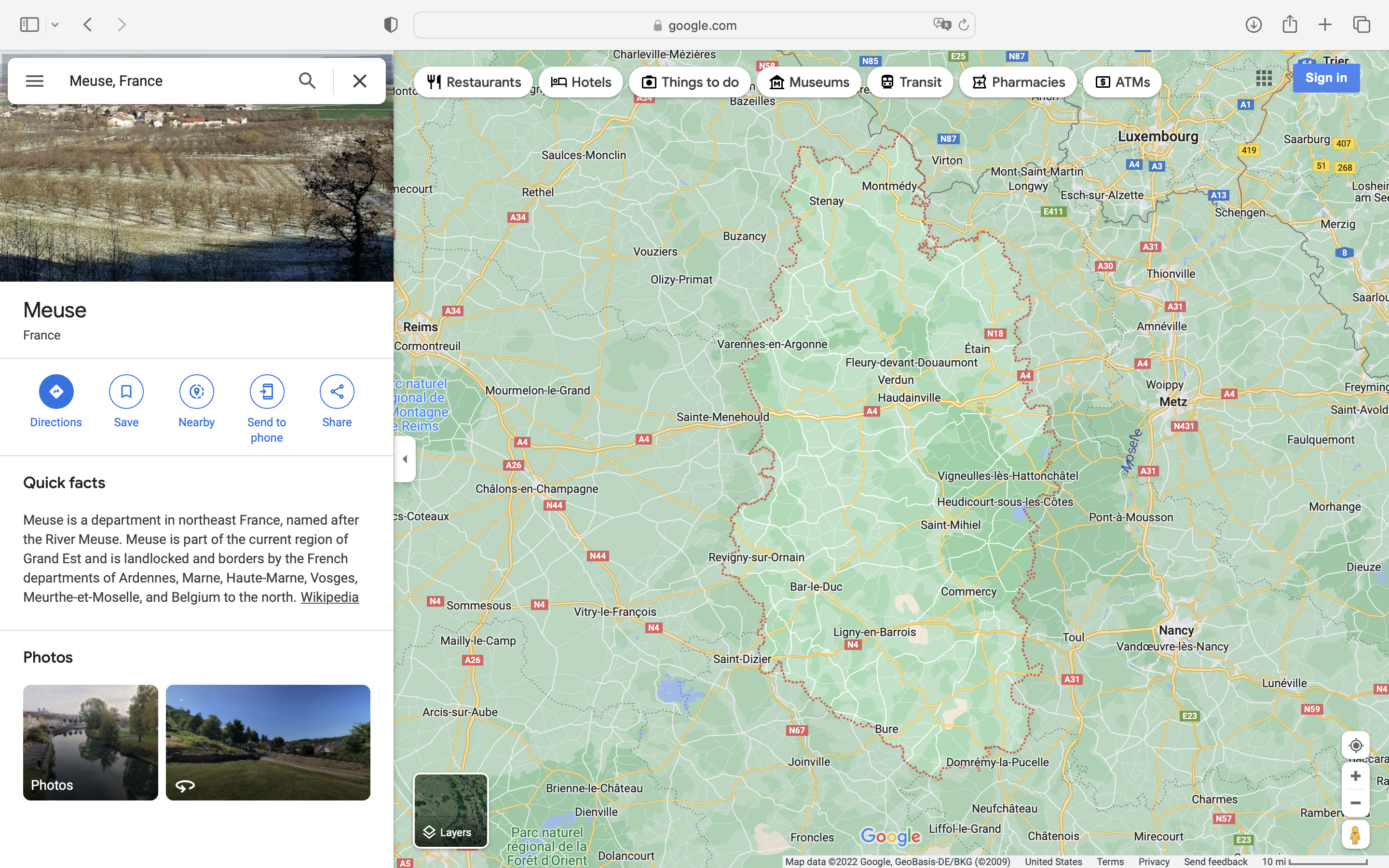
Task: Expand the sidebar dropdown chevron in Safari
Action: (55, 25)
